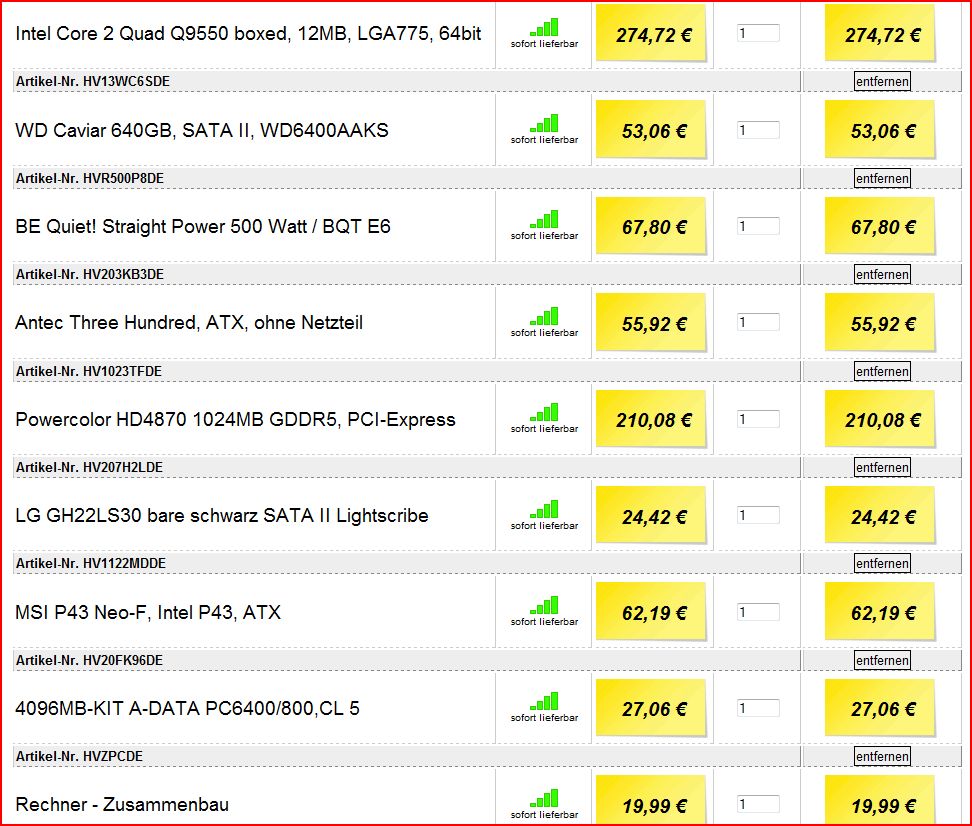Open LG GH22LS30 bare schwarz product name
The width and height of the screenshot is (972, 826).
point(222,515)
